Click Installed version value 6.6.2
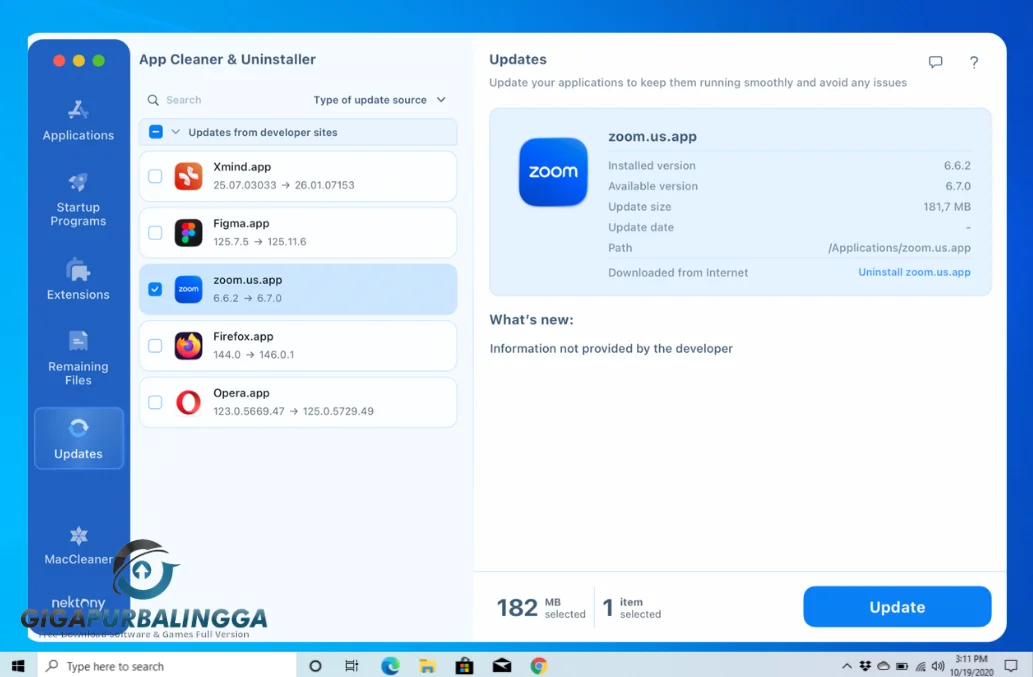The height and width of the screenshot is (677, 1033). (x=957, y=166)
